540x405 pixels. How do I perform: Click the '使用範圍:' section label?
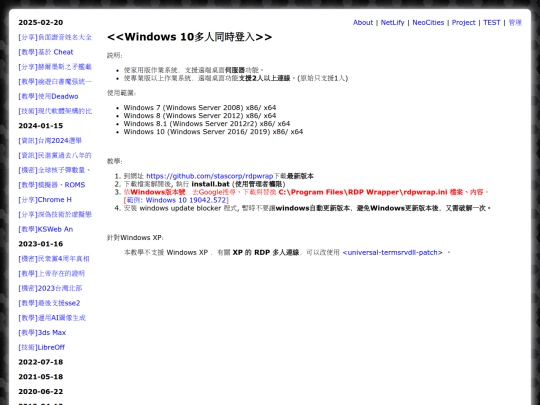coord(122,93)
